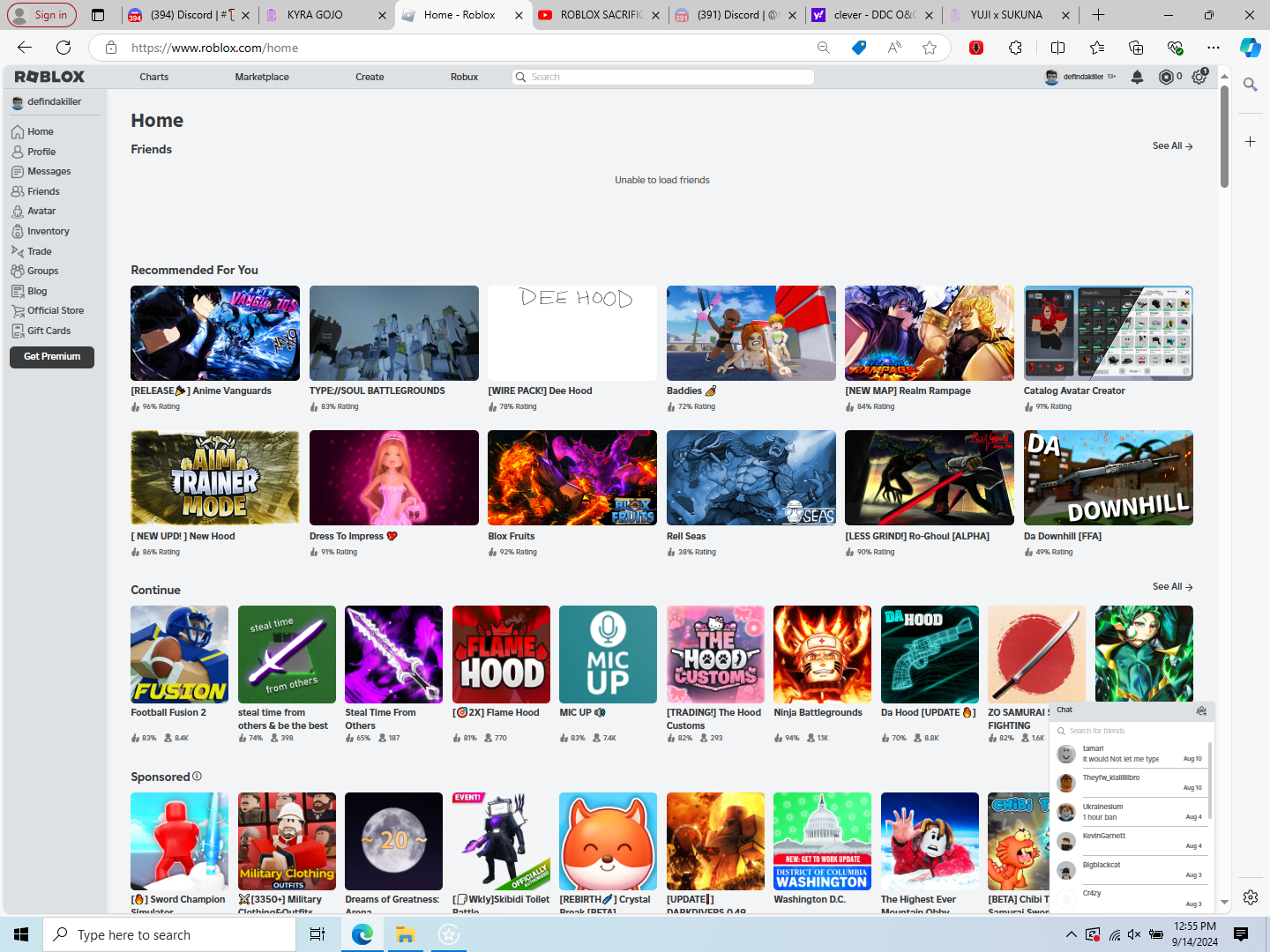Open Avatar in the sidebar
Screen dimensions: 1270x952
click(x=34, y=212)
